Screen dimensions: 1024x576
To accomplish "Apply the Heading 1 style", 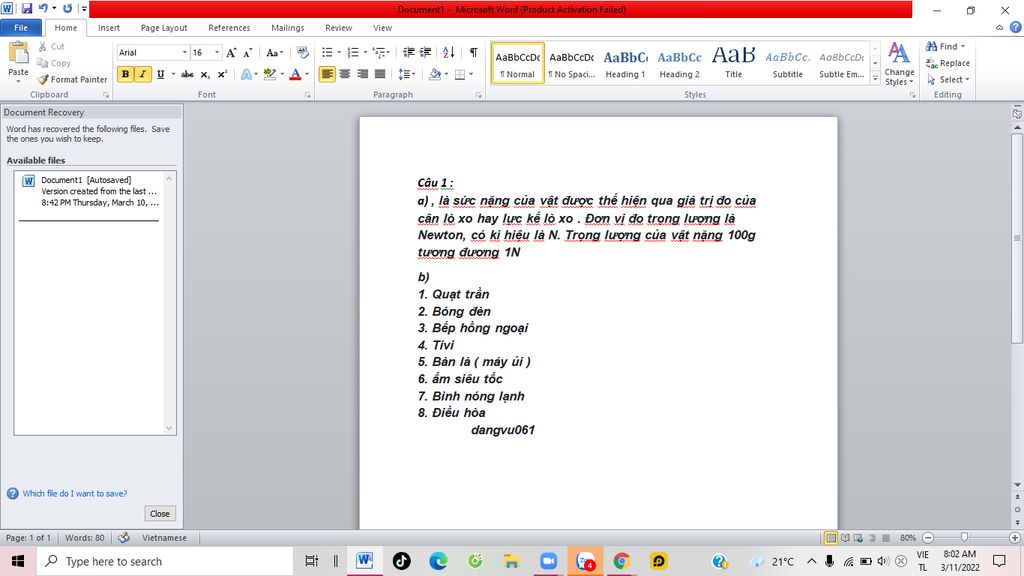I will 625,63.
